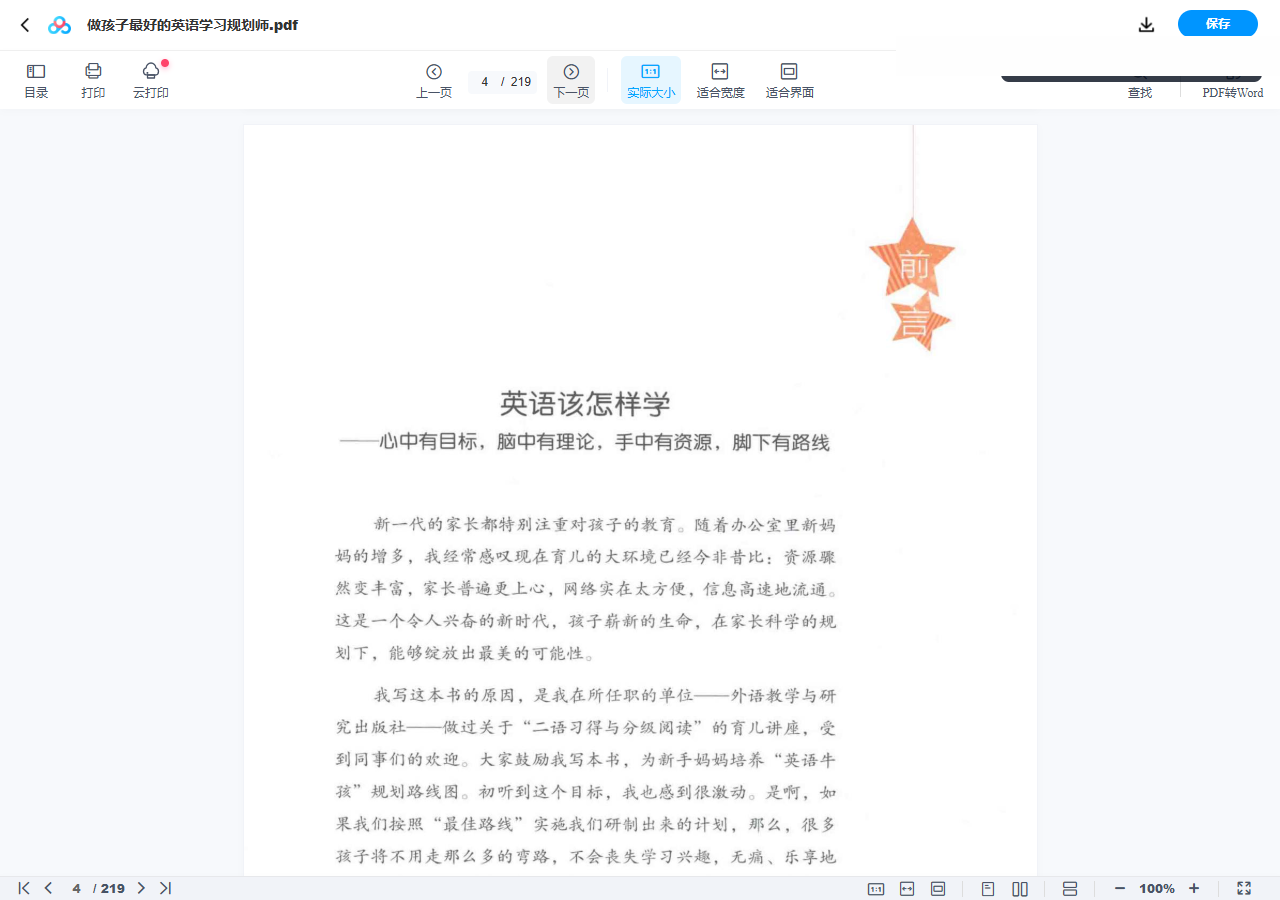The image size is (1280, 900).
Task: Click the blue 保存 button
Action: pos(1218,24)
